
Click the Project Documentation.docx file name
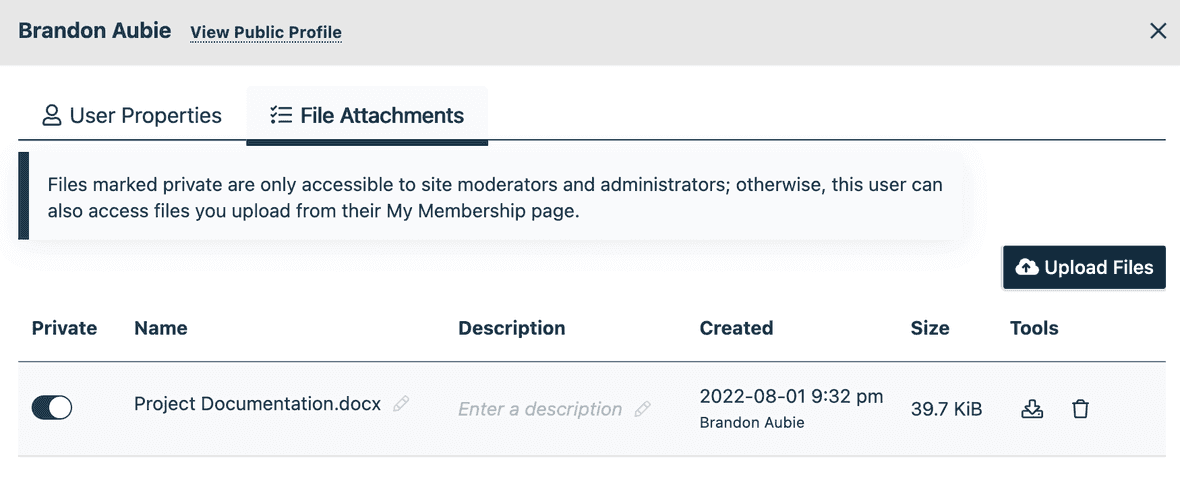coord(257,404)
